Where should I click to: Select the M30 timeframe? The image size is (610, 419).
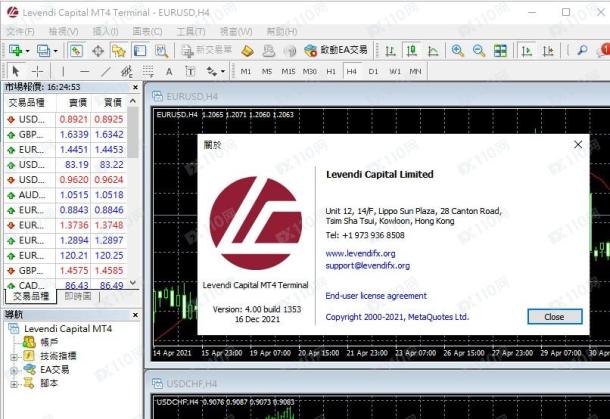[309, 71]
